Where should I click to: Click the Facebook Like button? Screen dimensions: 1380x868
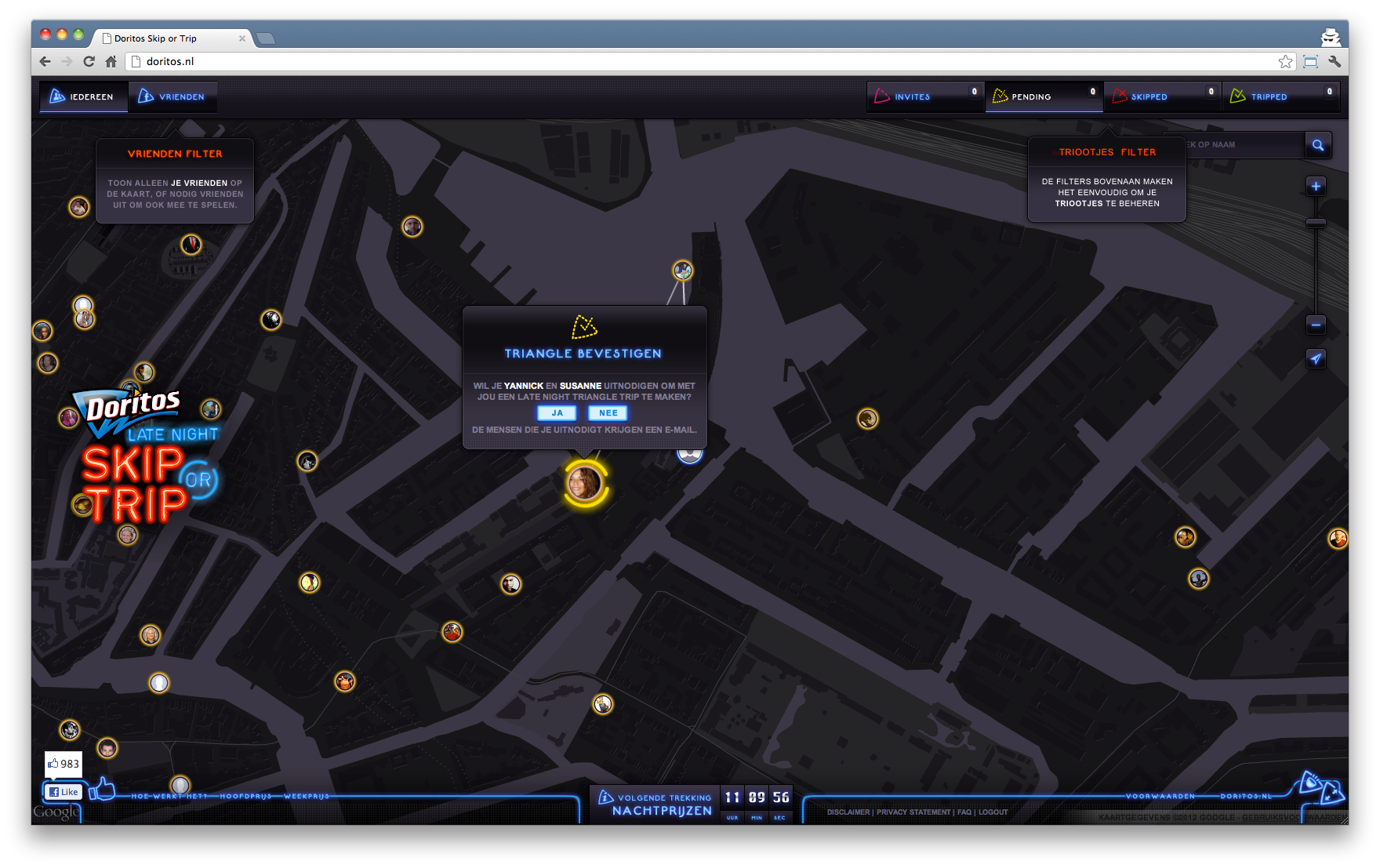63,792
